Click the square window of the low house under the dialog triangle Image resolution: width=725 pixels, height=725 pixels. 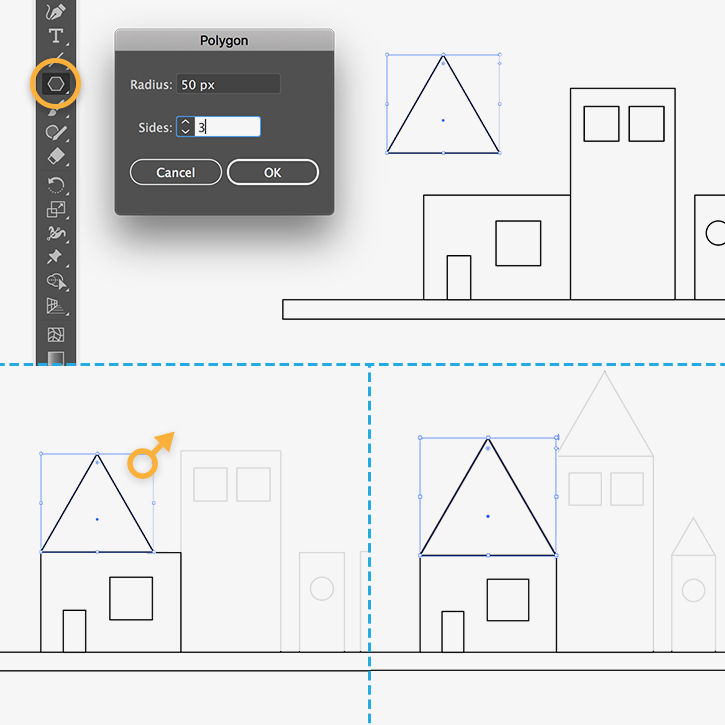coord(518,243)
